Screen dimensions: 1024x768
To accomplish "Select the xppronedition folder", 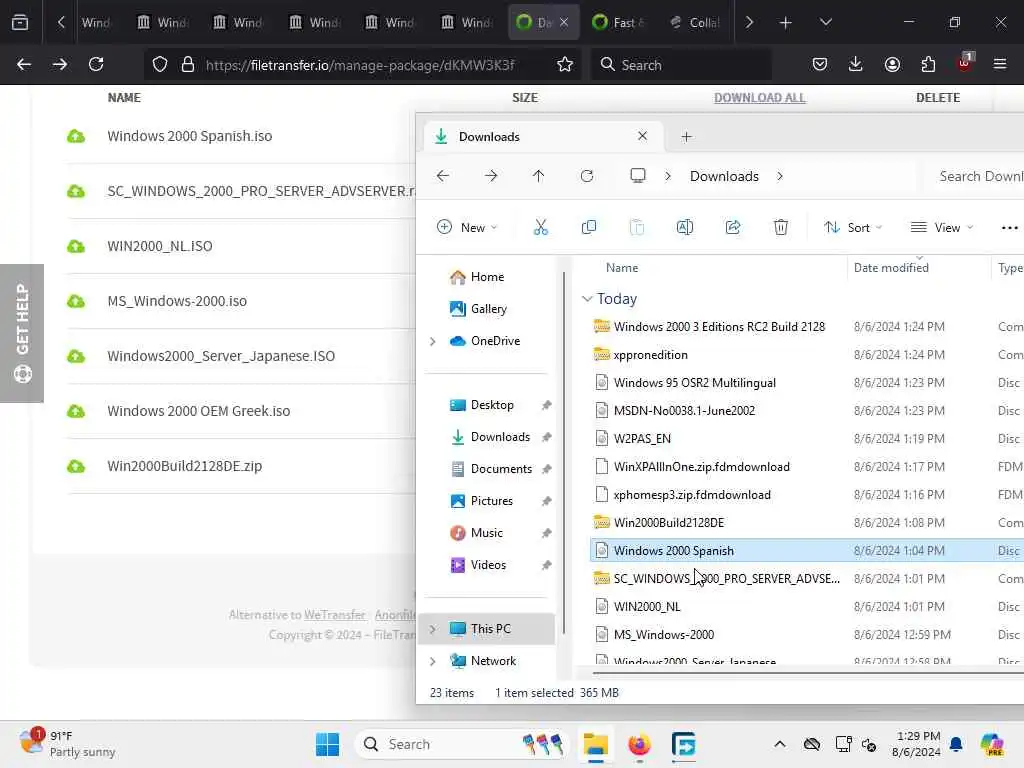I will (650, 355).
